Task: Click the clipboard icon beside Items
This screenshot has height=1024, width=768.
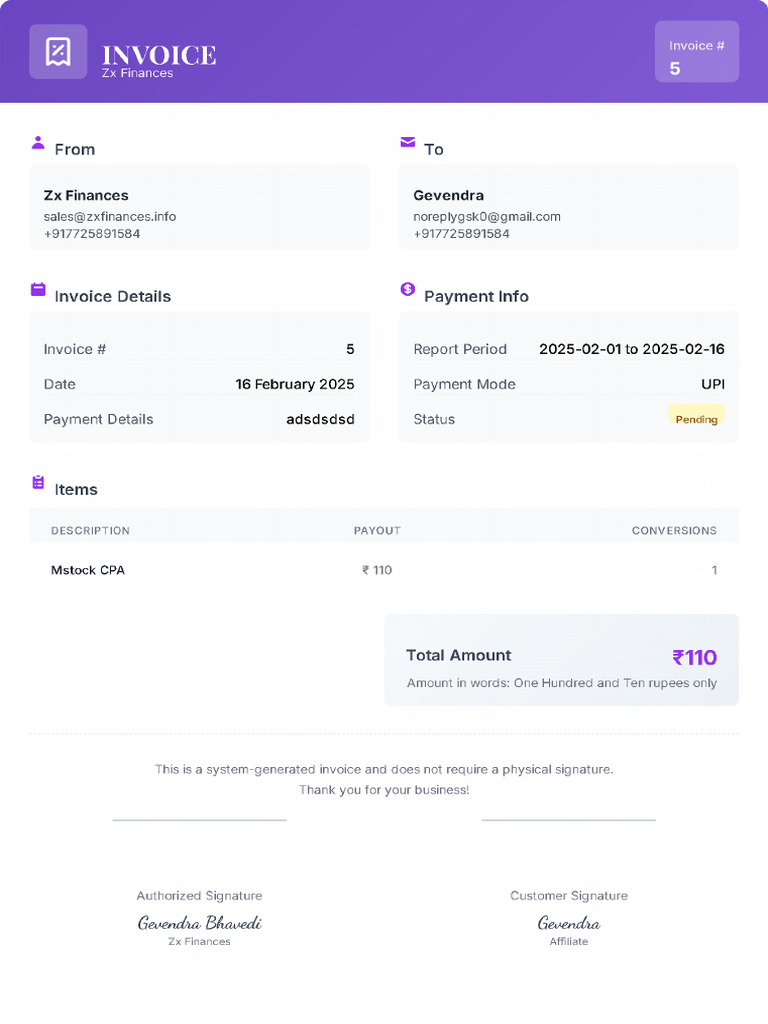Action: point(38,483)
